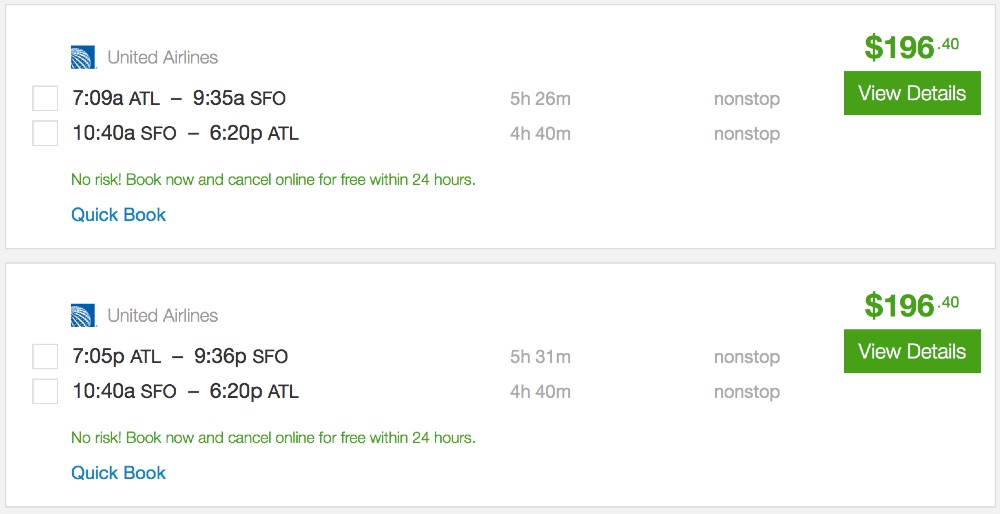This screenshot has height=514, width=1000.
Task: Click the "No risk!" cancellation notice in the second card
Action: coord(273,438)
